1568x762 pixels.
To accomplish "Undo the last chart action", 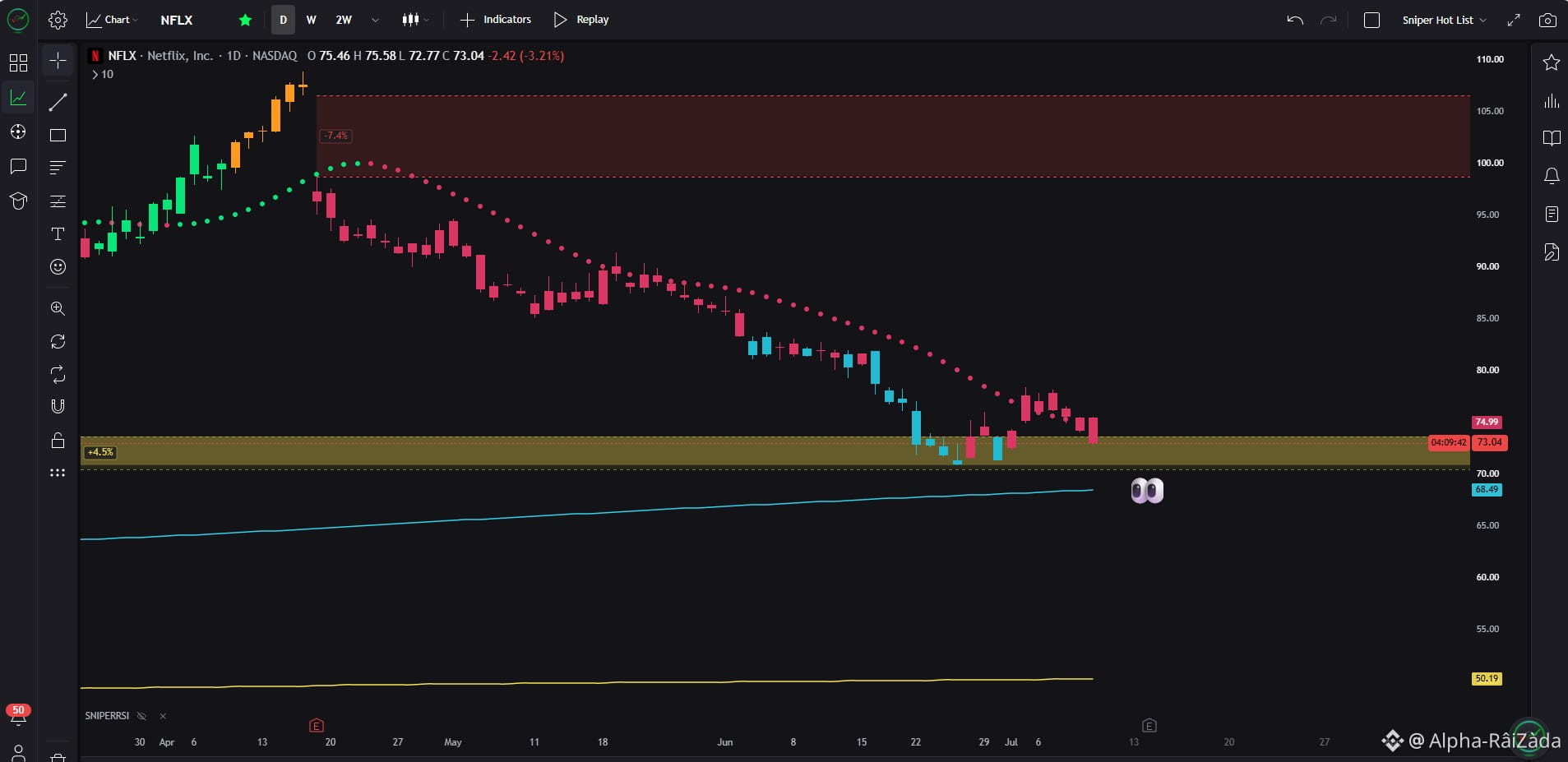I will click(x=1295, y=20).
